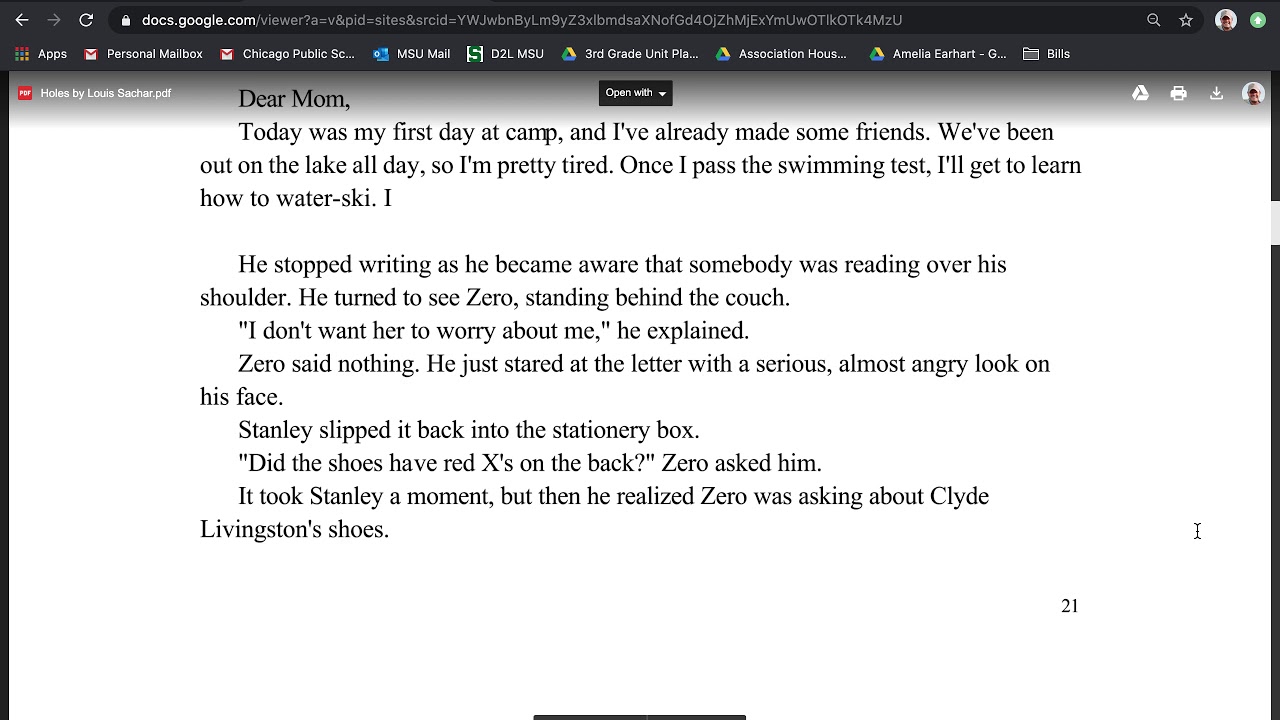Reload the current page
This screenshot has width=1280, height=720.
(86, 20)
